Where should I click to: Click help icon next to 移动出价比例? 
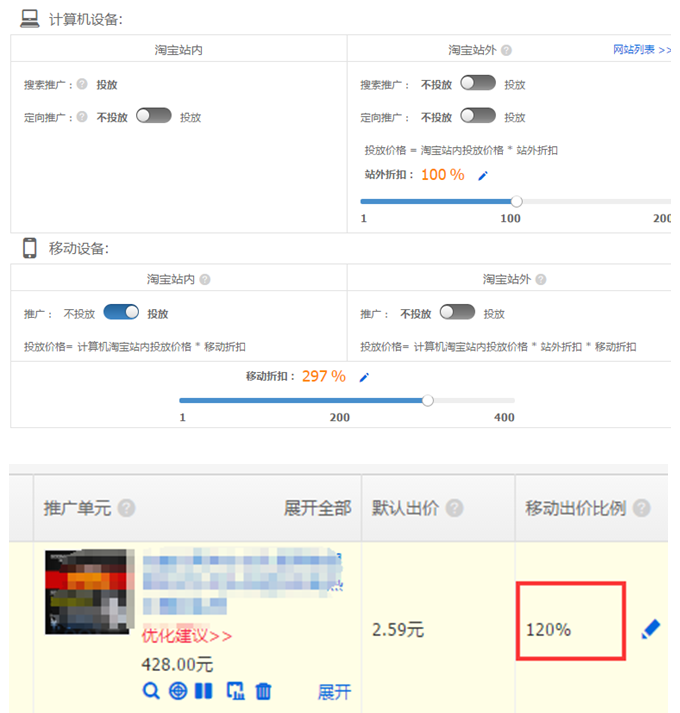click(x=642, y=508)
